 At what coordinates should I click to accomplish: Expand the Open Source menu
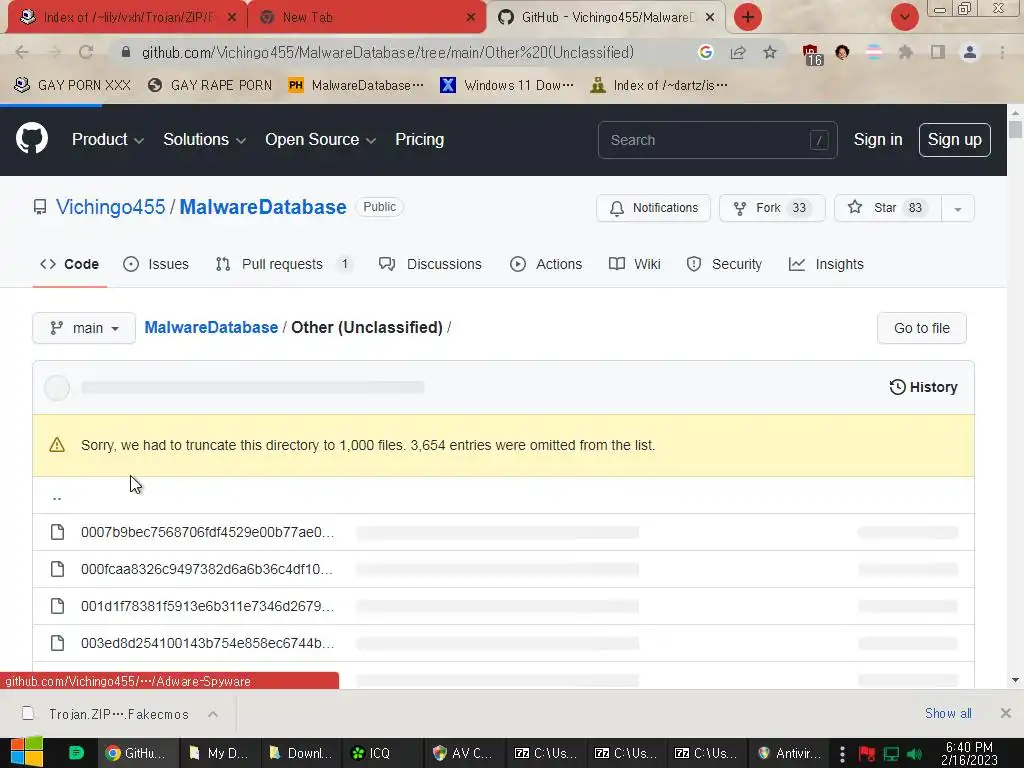320,140
